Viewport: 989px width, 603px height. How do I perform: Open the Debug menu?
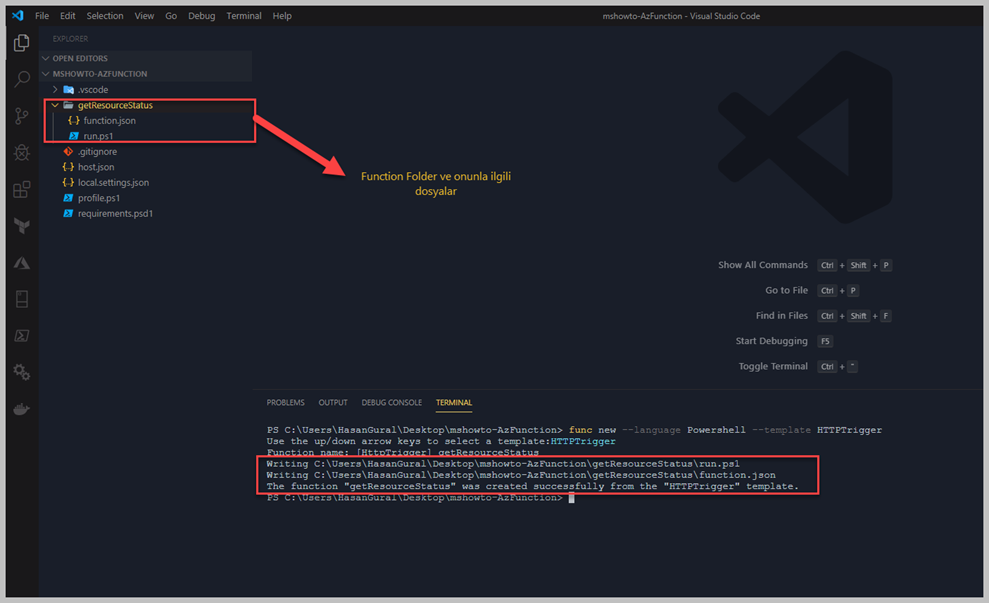point(202,16)
